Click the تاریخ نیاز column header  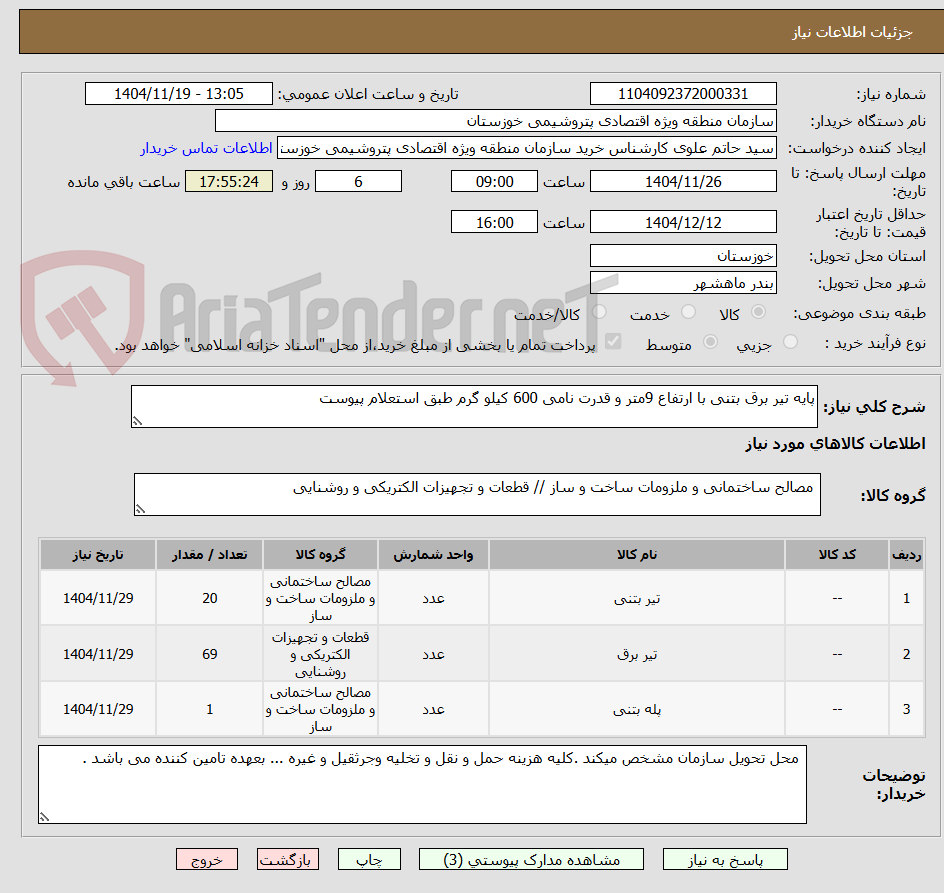tap(98, 555)
